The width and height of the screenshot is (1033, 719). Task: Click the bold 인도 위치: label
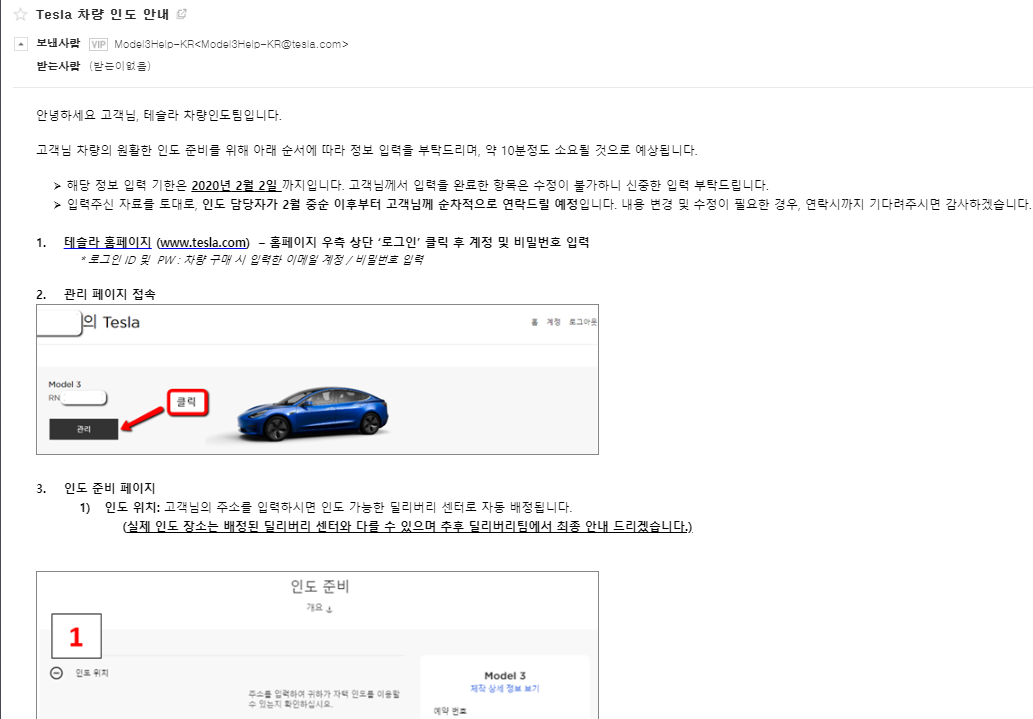(132, 507)
